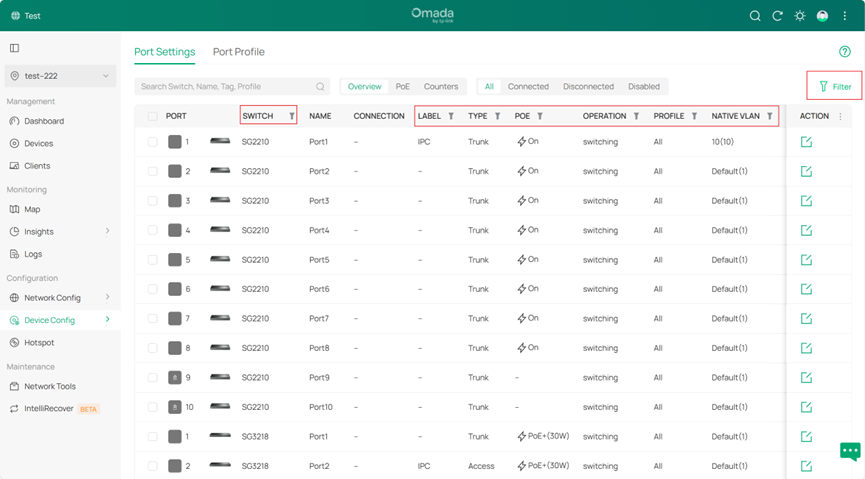The width and height of the screenshot is (865, 479).
Task: Click the edit icon for Port1 SG2210
Action: (806, 142)
